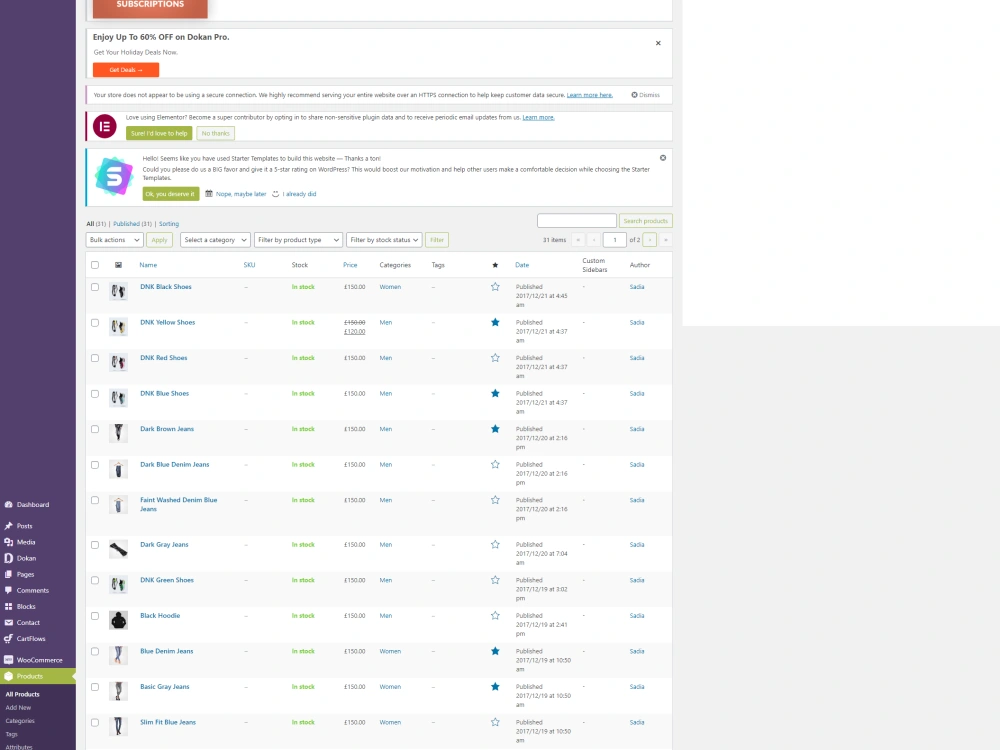
Task: Toggle featured star for Dark Brown Jeans
Action: point(495,429)
